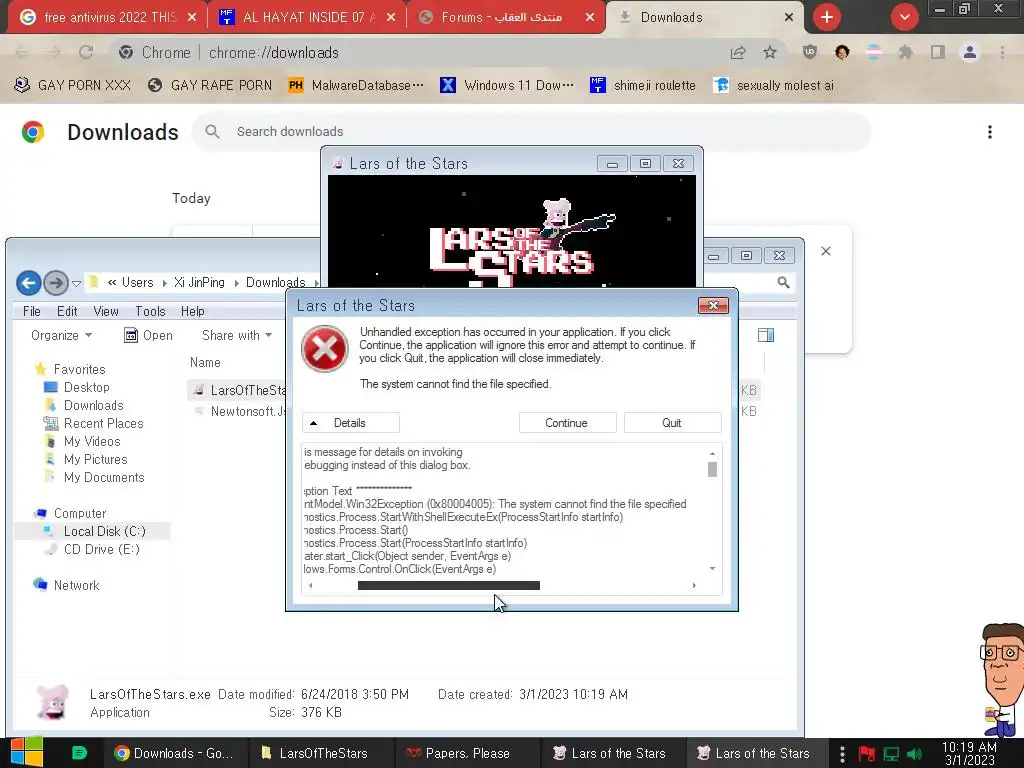
Task: Click Quit in the error dialog
Action: [x=672, y=423]
